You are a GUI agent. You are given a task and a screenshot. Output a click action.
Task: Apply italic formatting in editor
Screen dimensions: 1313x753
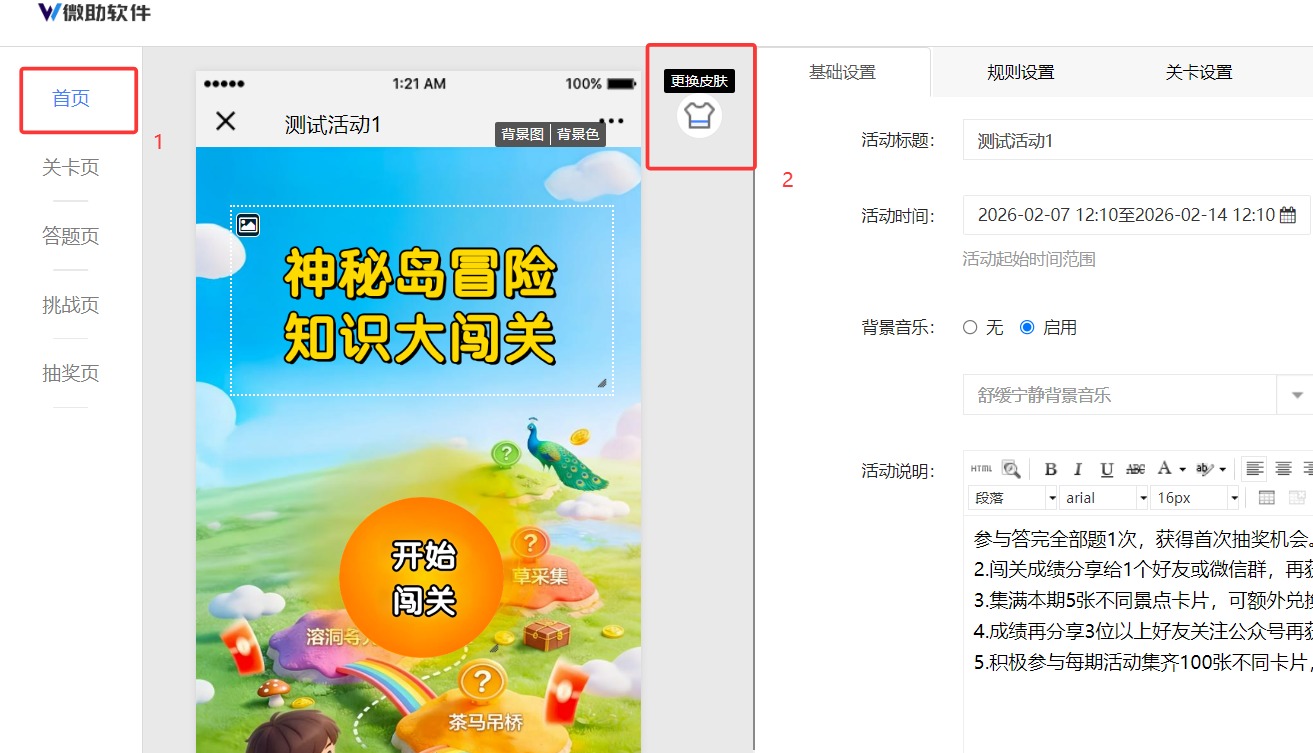[1078, 469]
